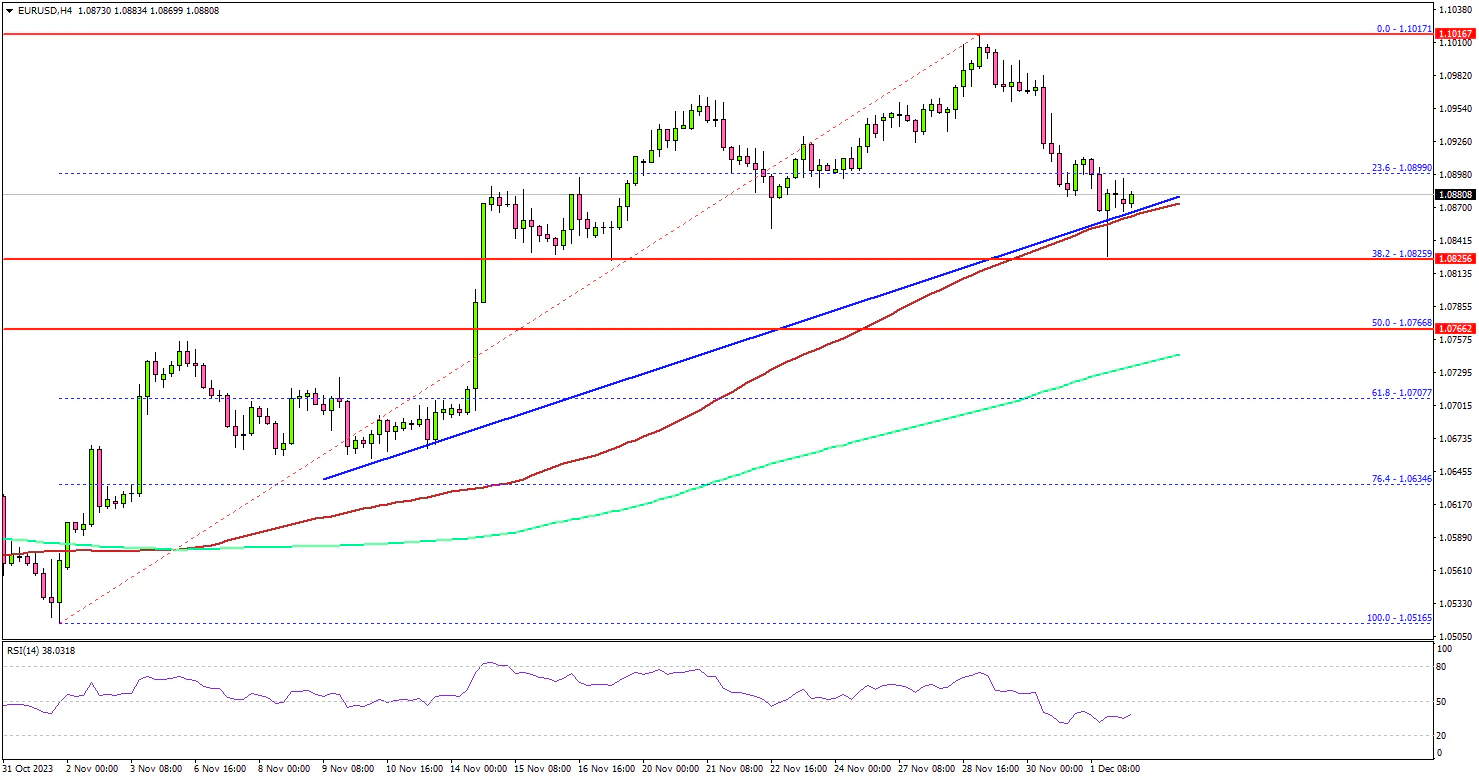The width and height of the screenshot is (1479, 780).
Task: Select the red 1.07662 price tag
Action: (1454, 328)
